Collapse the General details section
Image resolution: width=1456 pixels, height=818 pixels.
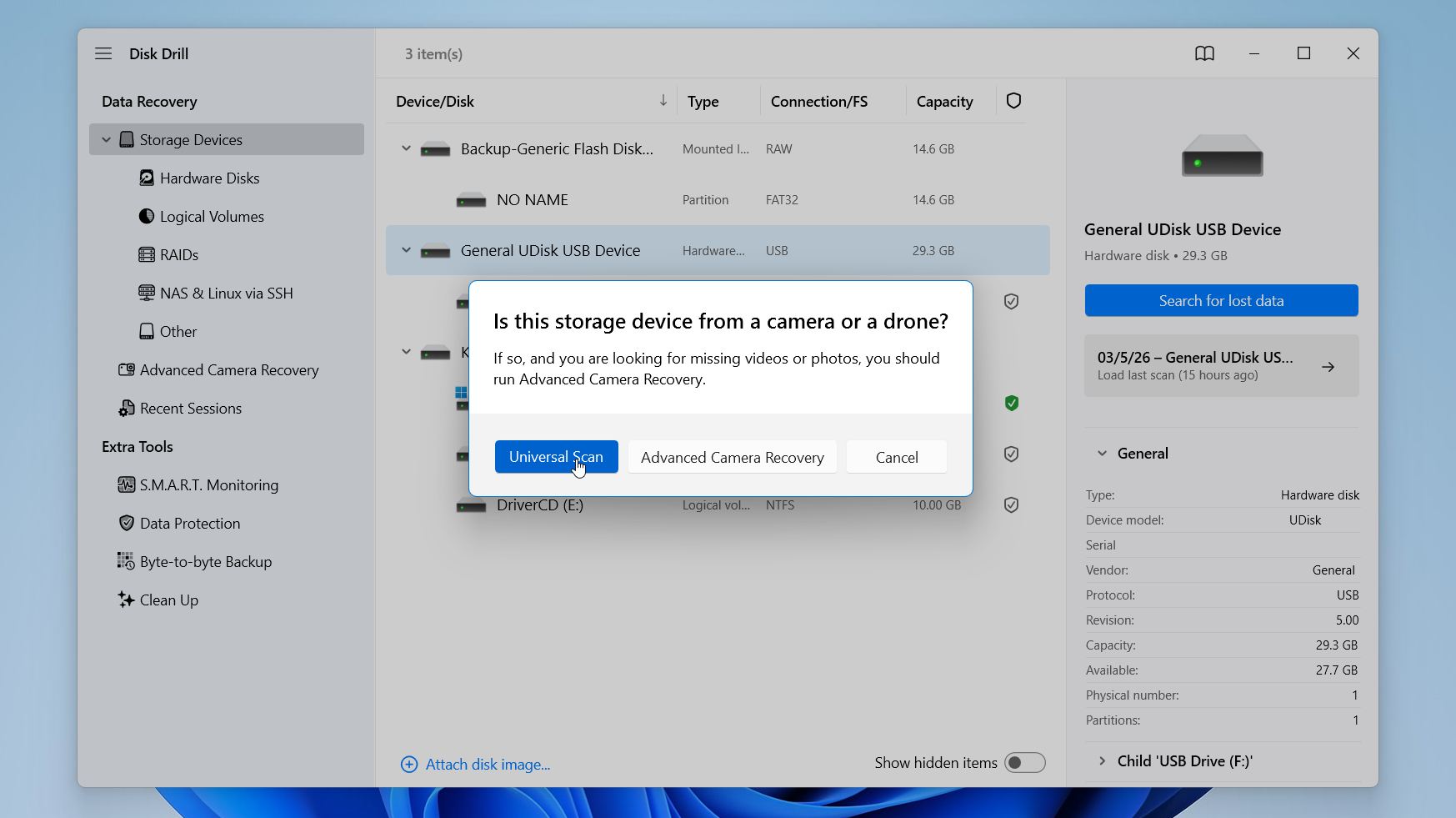click(x=1102, y=453)
